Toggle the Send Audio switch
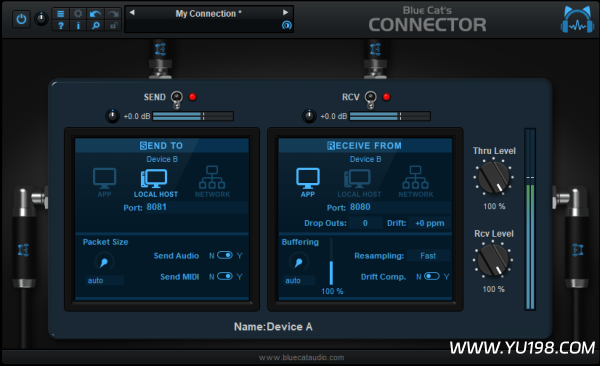Image resolution: width=600 pixels, height=366 pixels. click(225, 255)
